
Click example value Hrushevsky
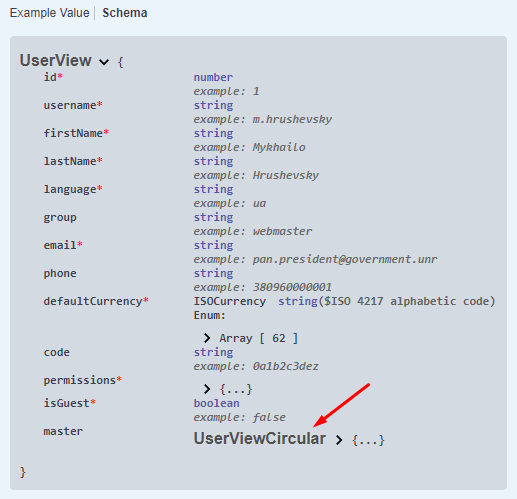pyautogui.click(x=286, y=175)
